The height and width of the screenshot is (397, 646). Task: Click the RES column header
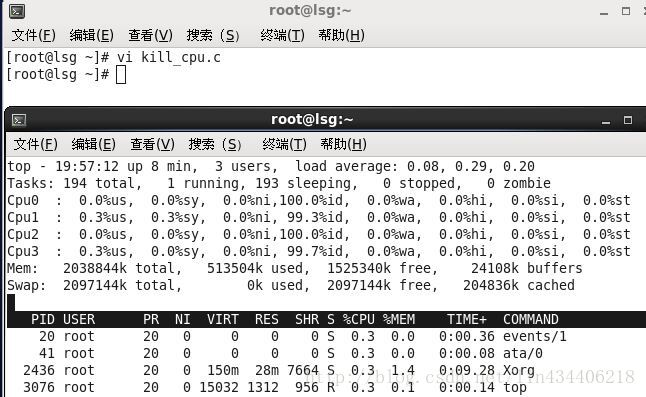(x=267, y=320)
